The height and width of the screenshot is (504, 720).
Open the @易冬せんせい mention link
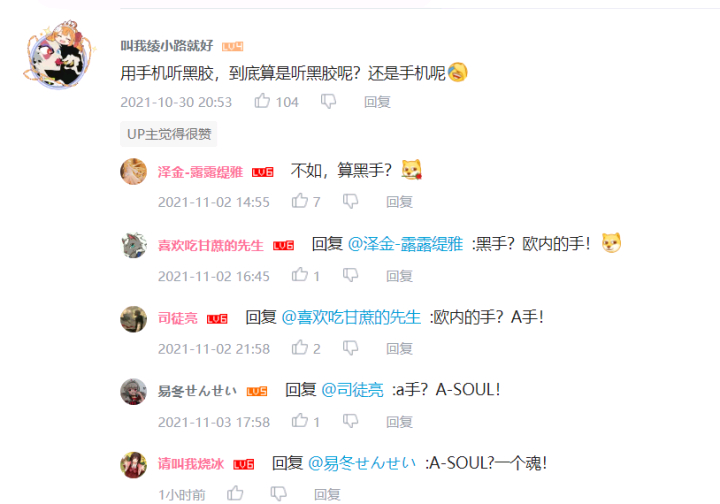pos(362,463)
